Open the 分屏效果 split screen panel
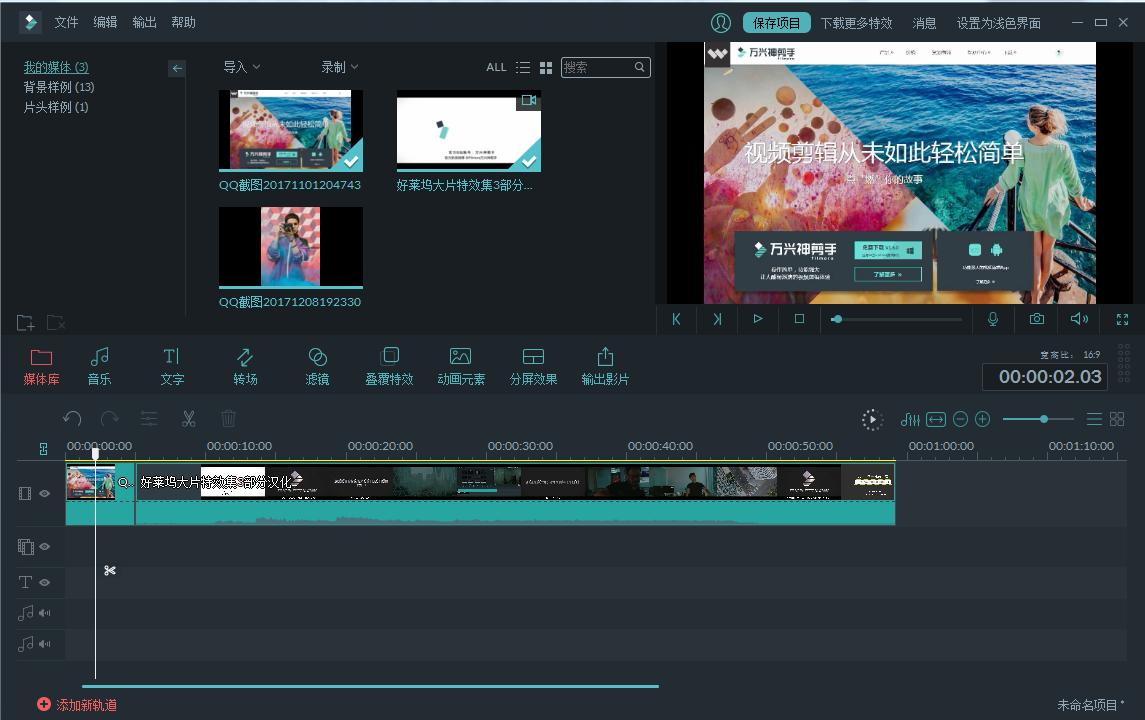The height and width of the screenshot is (720, 1145). (x=533, y=366)
